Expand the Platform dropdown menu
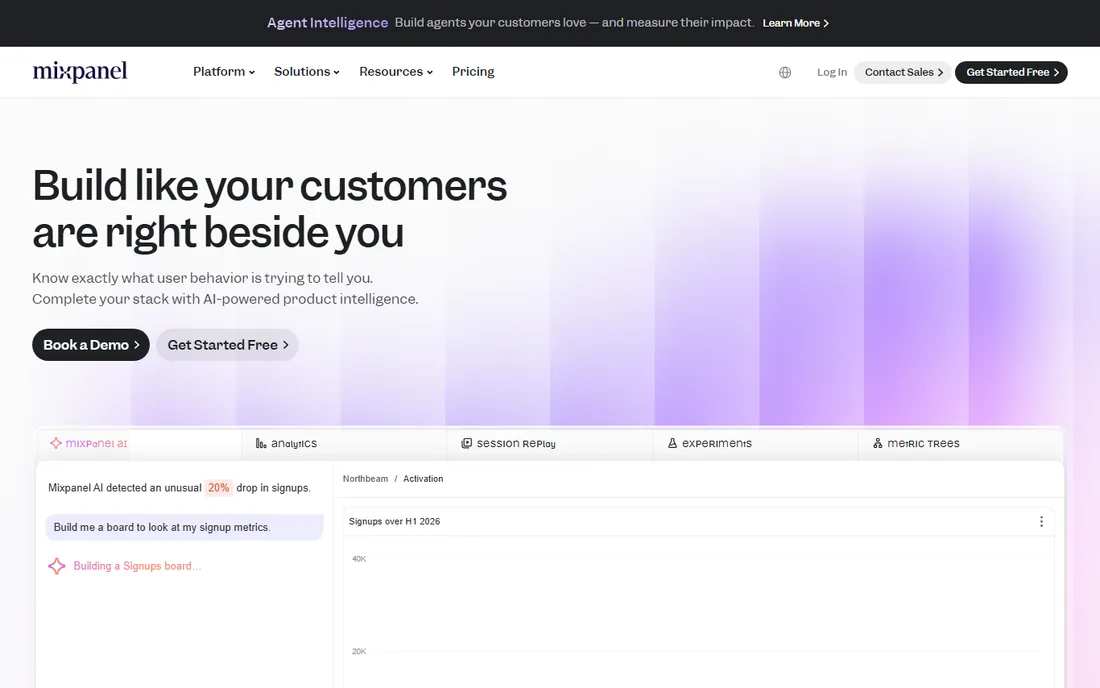Viewport: 1100px width, 688px height. [224, 72]
